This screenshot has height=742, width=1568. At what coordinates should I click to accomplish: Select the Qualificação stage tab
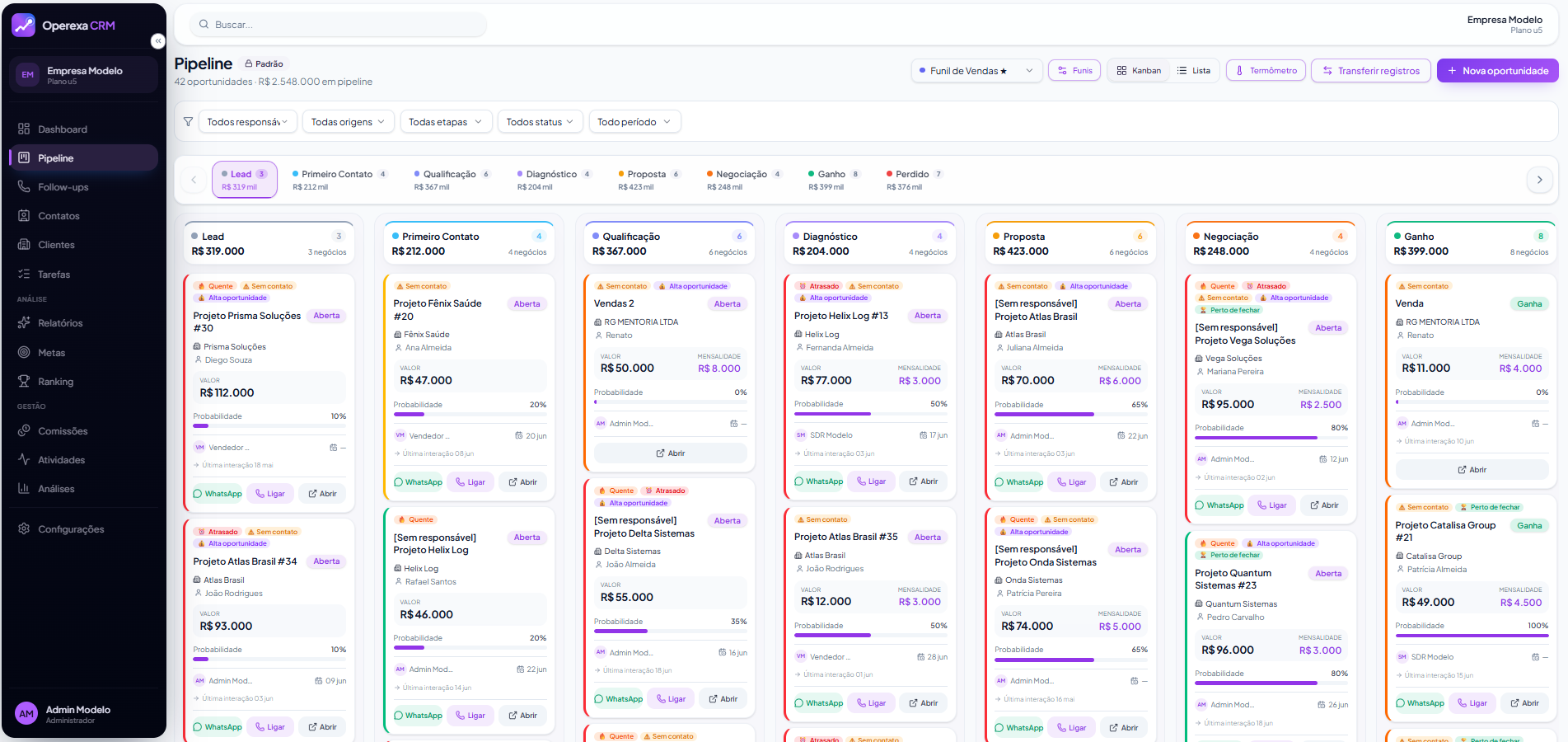[x=452, y=180]
